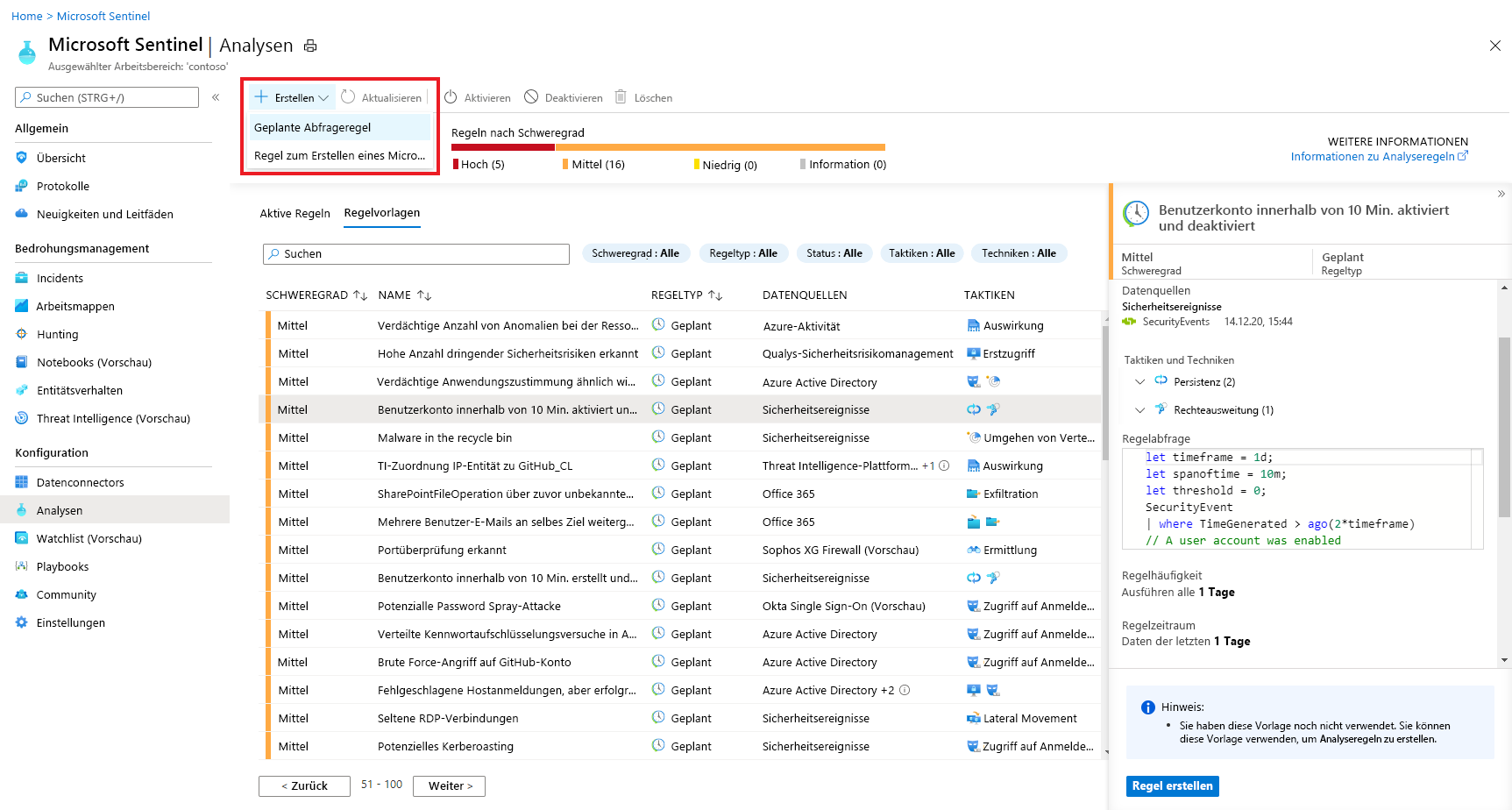The image size is (1512, 810).
Task: Switch to Regelvorlagen tab
Action: point(382,213)
